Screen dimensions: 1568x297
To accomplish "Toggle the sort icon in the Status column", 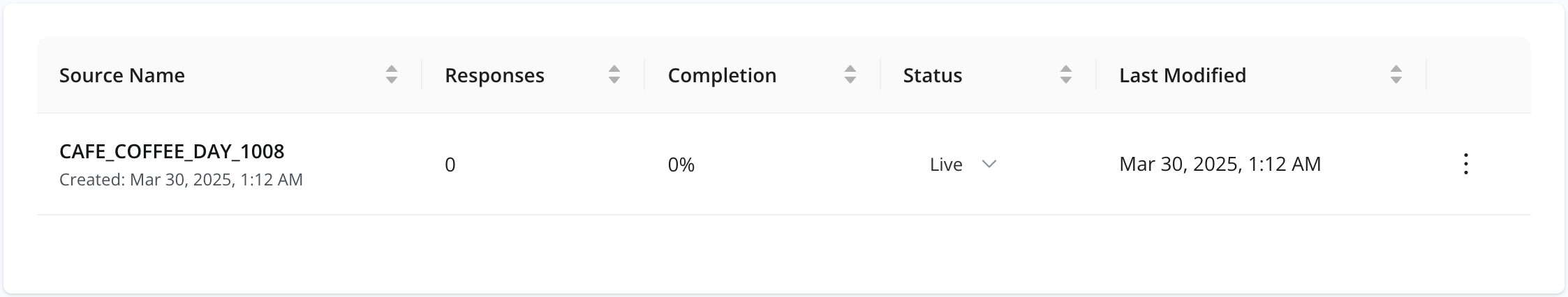I will coord(1066,75).
